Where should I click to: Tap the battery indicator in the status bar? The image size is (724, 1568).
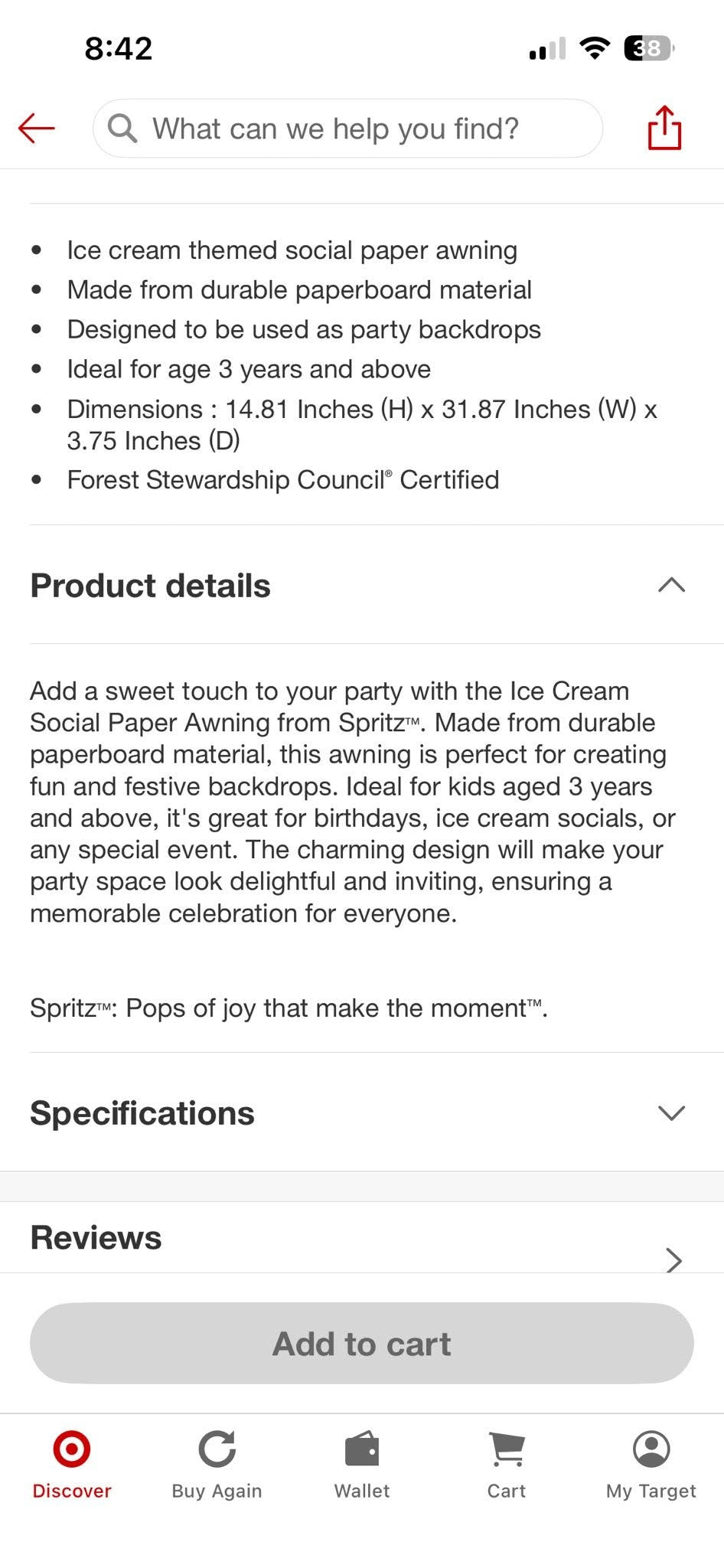click(649, 48)
